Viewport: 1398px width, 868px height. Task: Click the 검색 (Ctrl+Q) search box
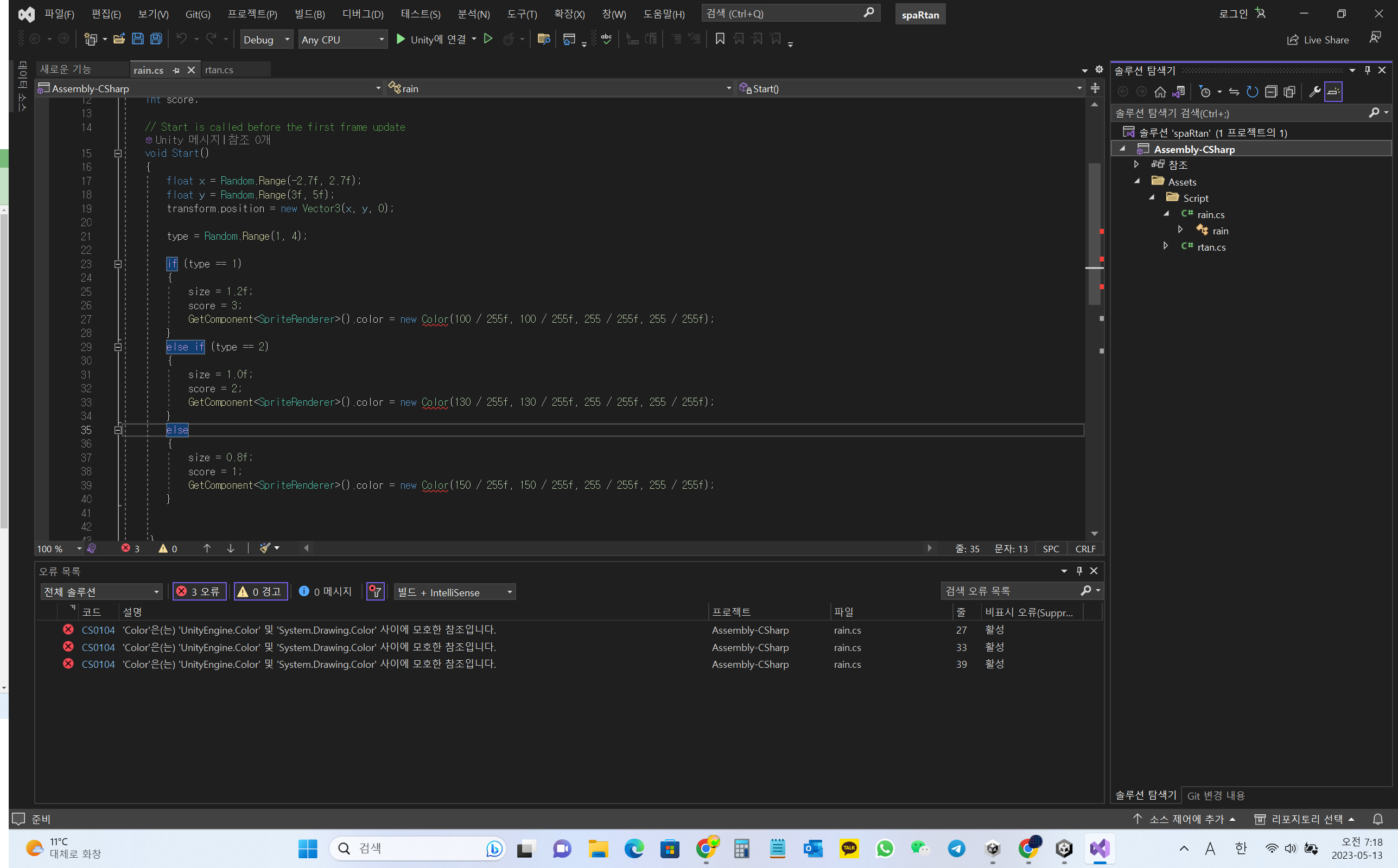coord(791,13)
